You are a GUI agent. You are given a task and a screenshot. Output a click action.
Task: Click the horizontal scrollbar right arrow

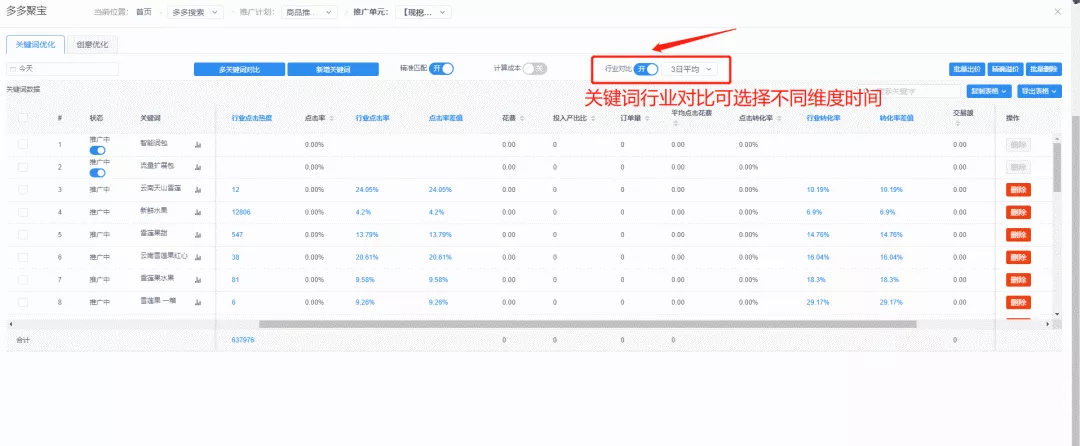pos(1048,324)
